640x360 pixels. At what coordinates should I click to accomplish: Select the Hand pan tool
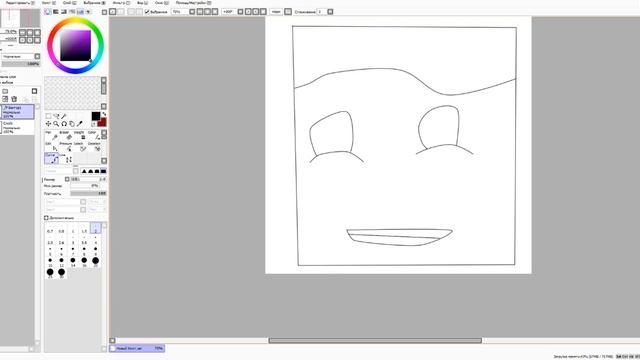click(x=71, y=124)
